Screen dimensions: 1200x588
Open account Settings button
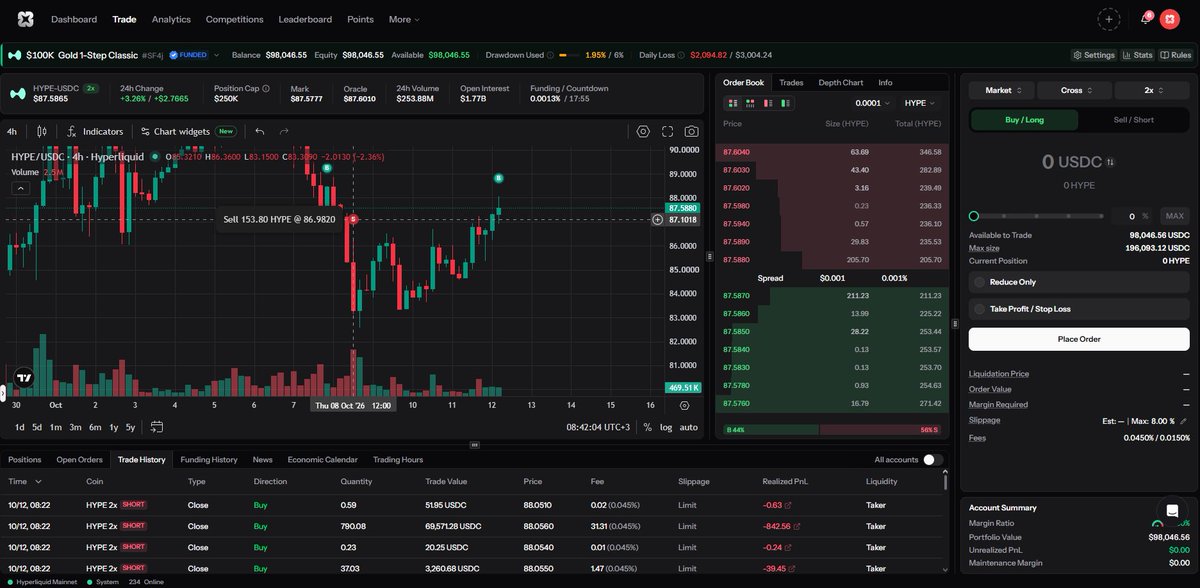click(1092, 55)
